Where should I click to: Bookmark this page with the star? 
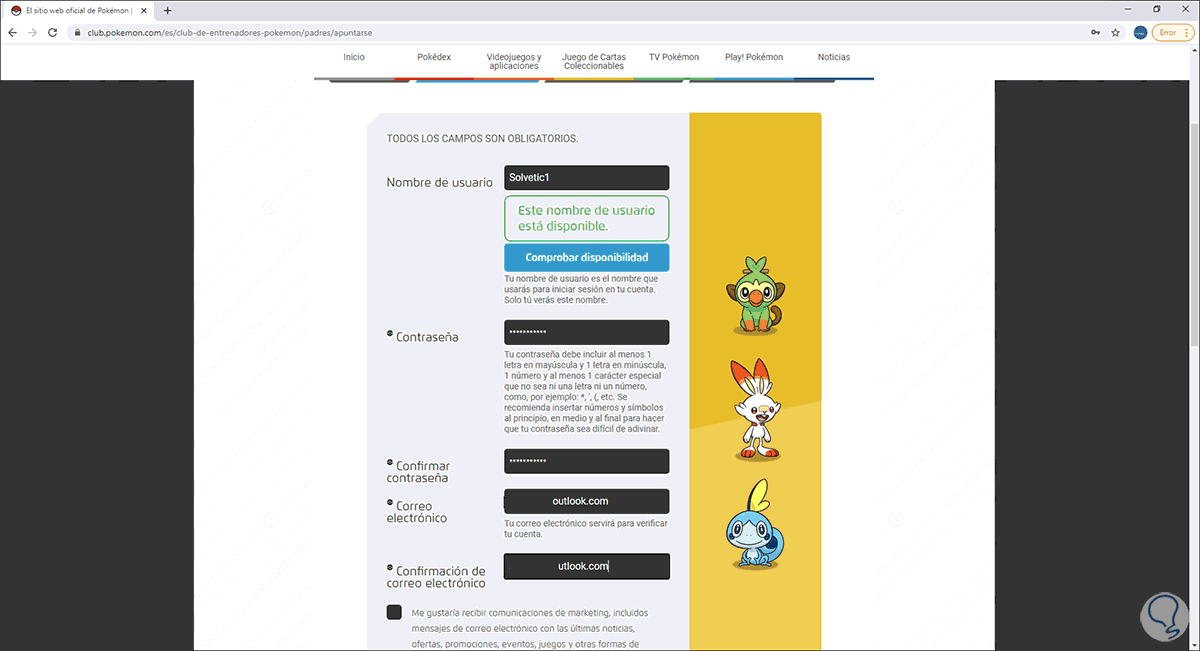[1116, 32]
